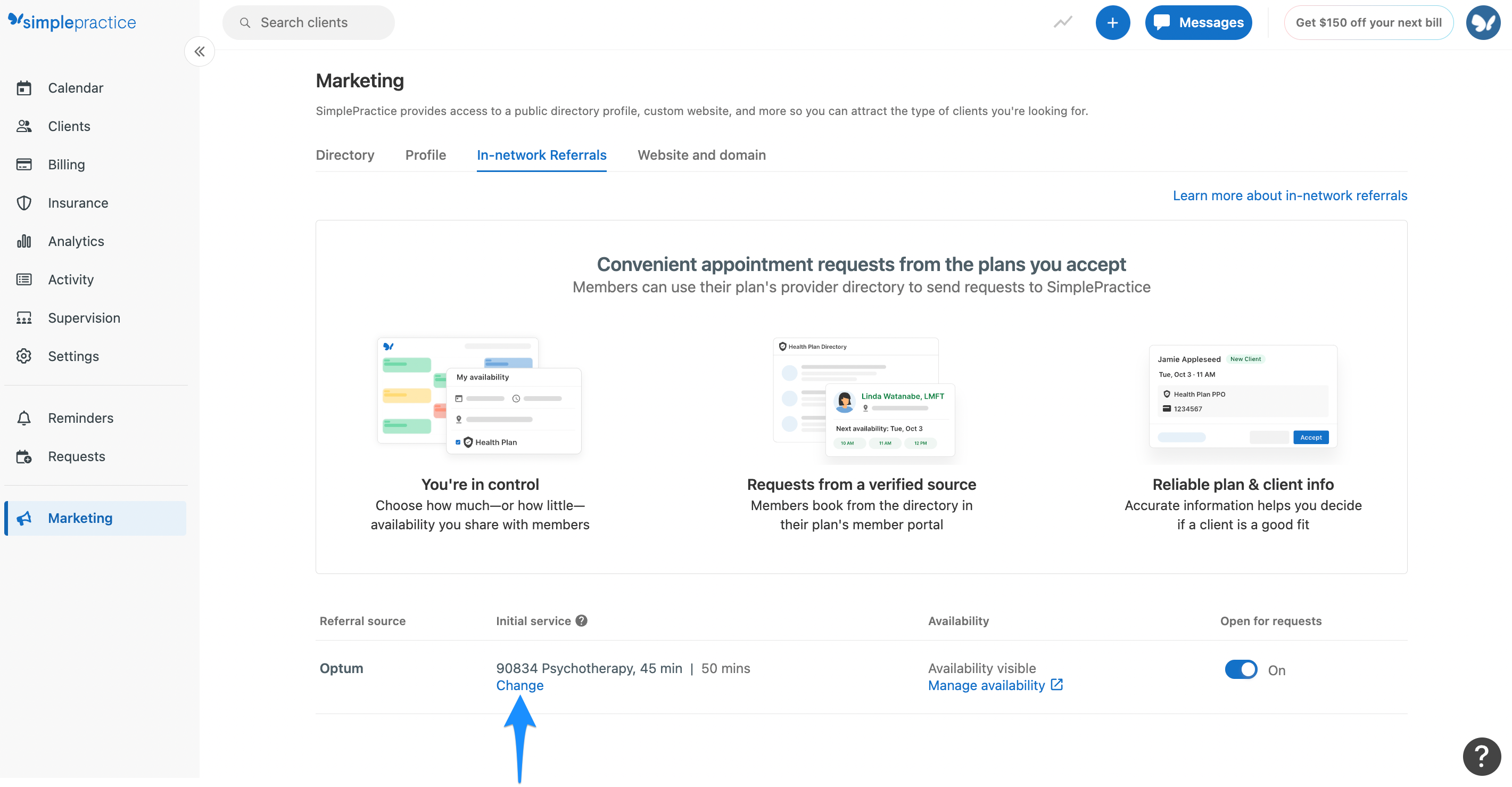Open the Analytics bar chart icon
This screenshot has width=1512, height=787.
point(24,241)
